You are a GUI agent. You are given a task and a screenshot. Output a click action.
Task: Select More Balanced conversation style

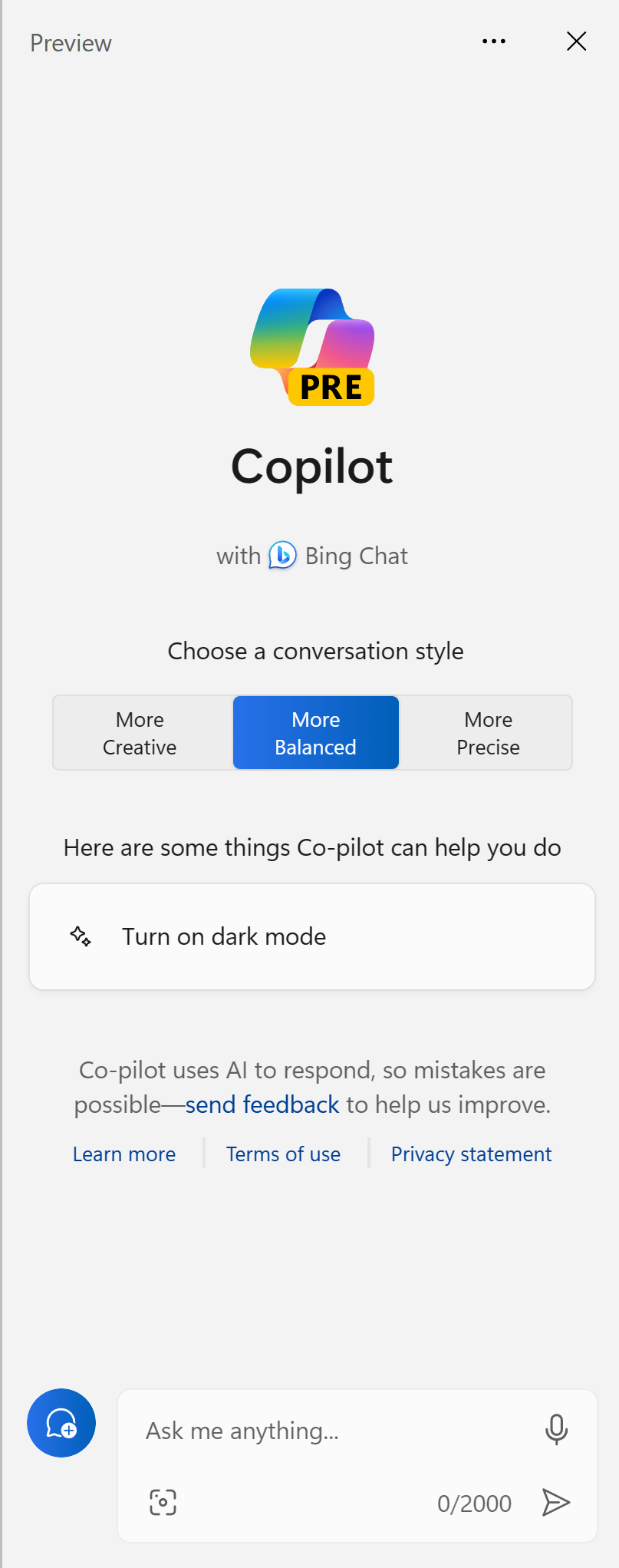click(315, 733)
